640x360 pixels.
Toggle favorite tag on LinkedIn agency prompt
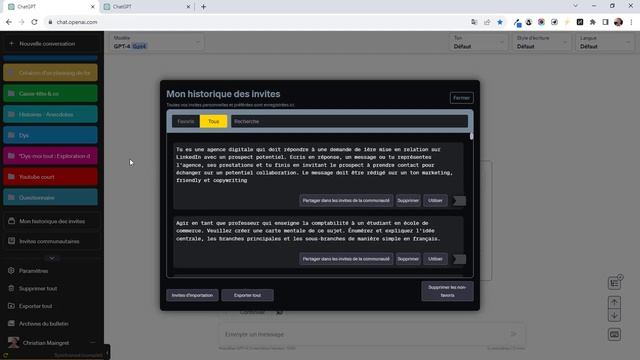coord(459,201)
